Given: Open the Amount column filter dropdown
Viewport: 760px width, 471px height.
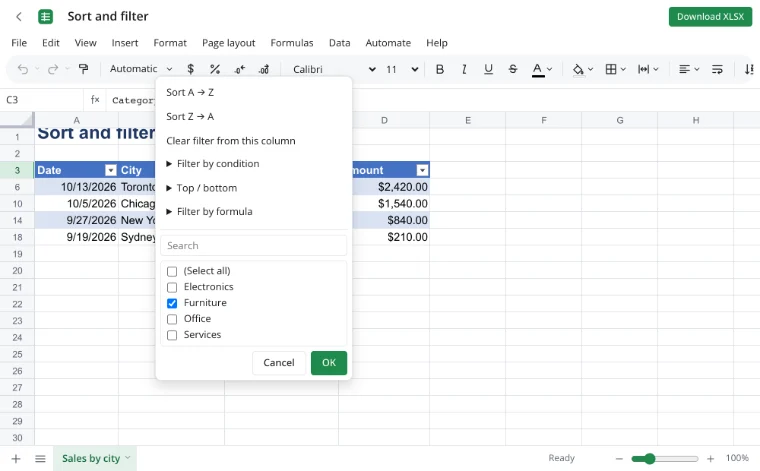Looking at the screenshot, I should tap(422, 170).
